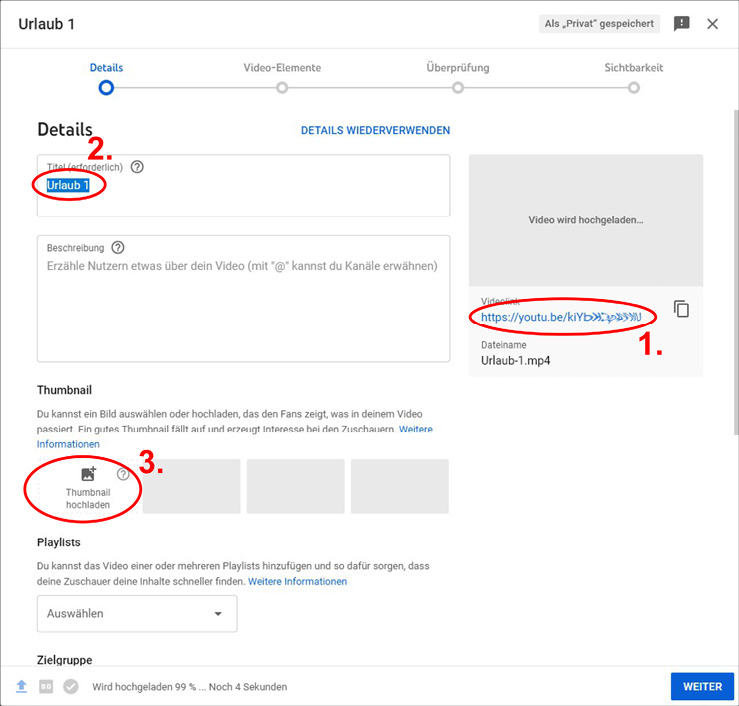Copy the video link with copy icon

[x=681, y=309]
